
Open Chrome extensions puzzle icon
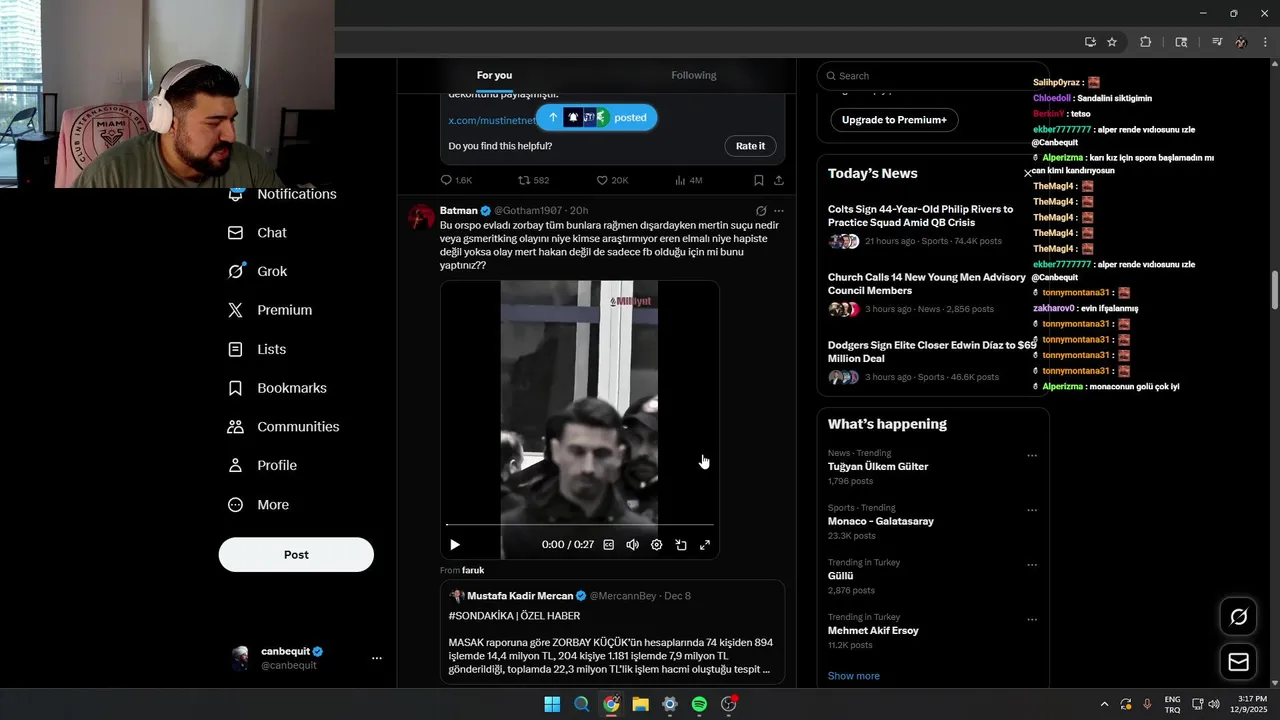point(1145,42)
